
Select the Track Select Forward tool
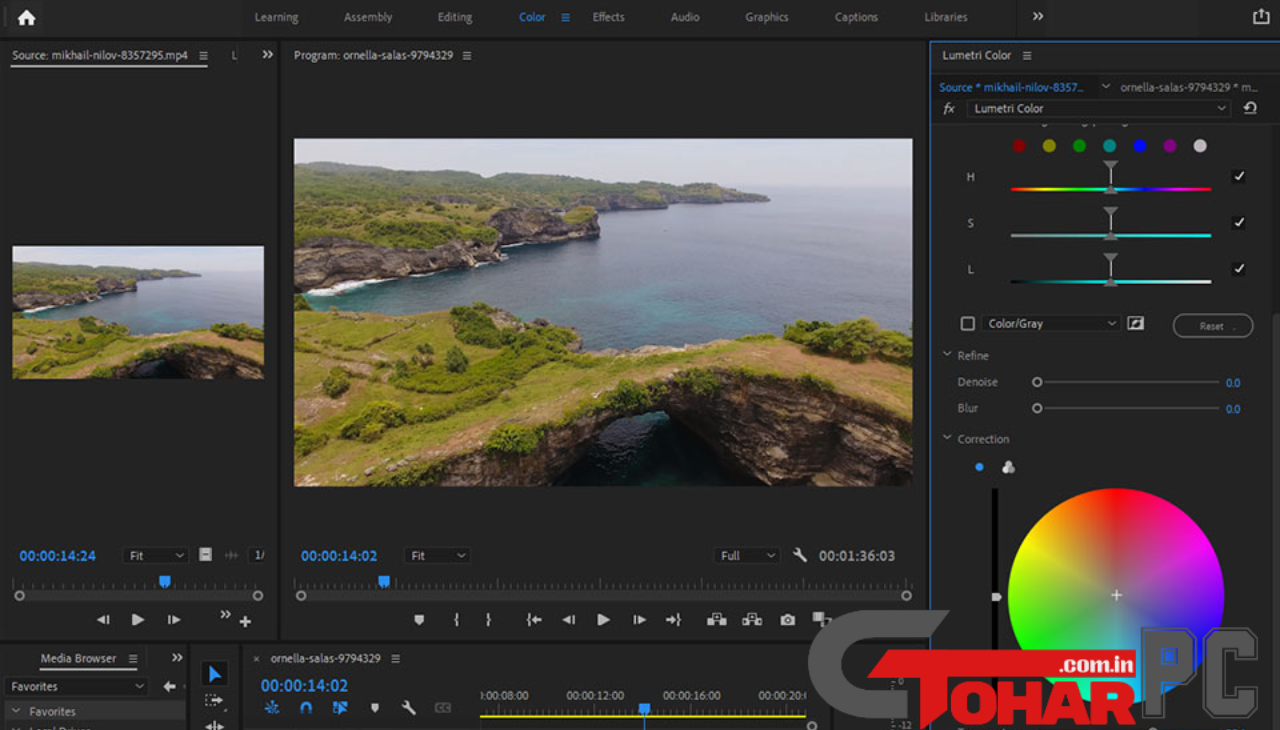214,701
